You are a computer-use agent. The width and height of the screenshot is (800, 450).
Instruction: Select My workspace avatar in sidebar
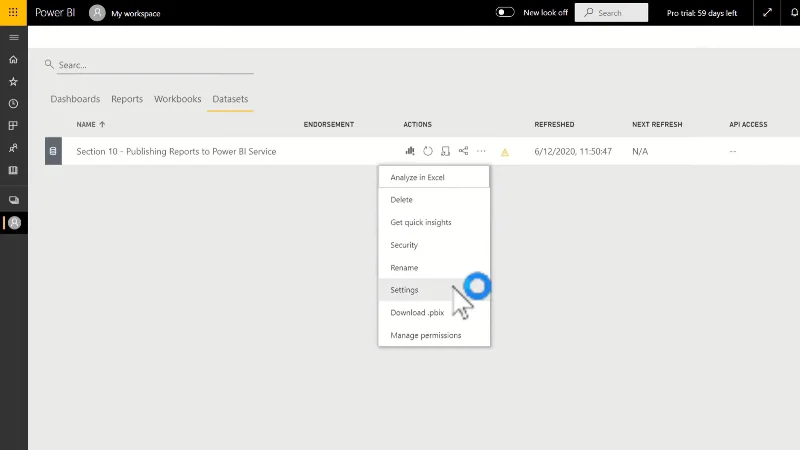tap(14, 222)
